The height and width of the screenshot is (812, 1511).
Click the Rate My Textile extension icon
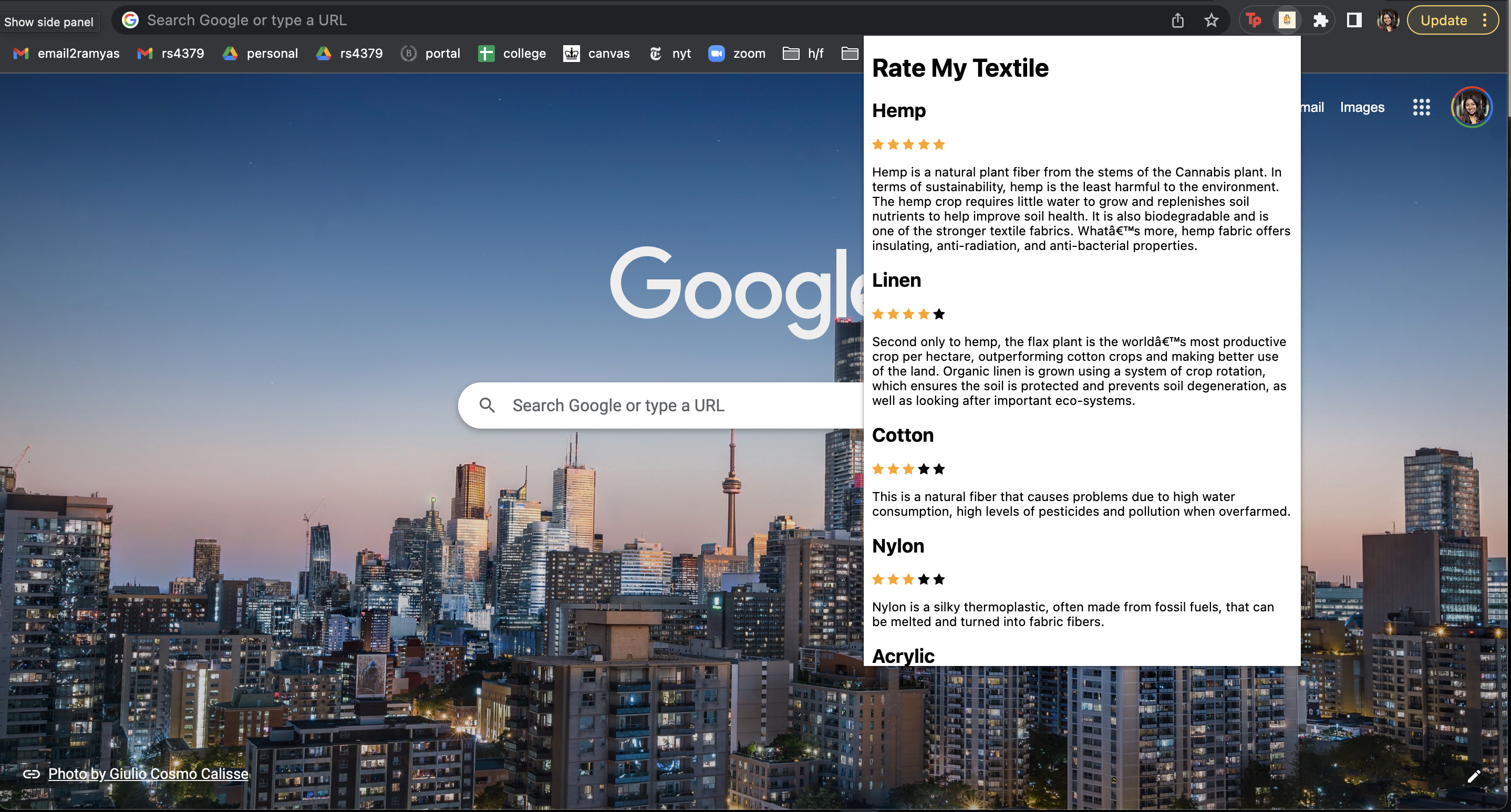pos(1286,20)
